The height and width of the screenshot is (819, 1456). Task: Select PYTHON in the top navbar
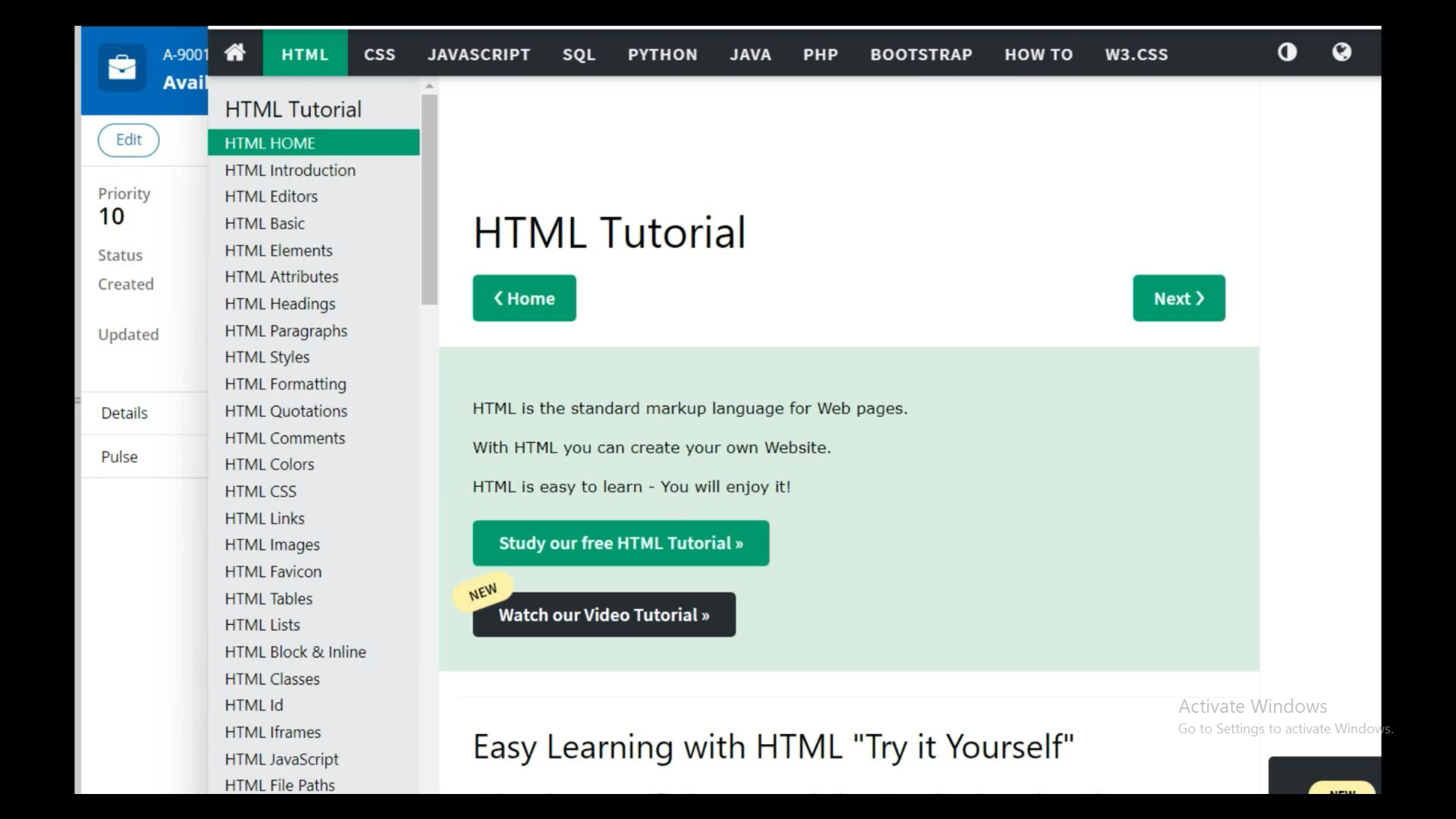pyautogui.click(x=662, y=55)
